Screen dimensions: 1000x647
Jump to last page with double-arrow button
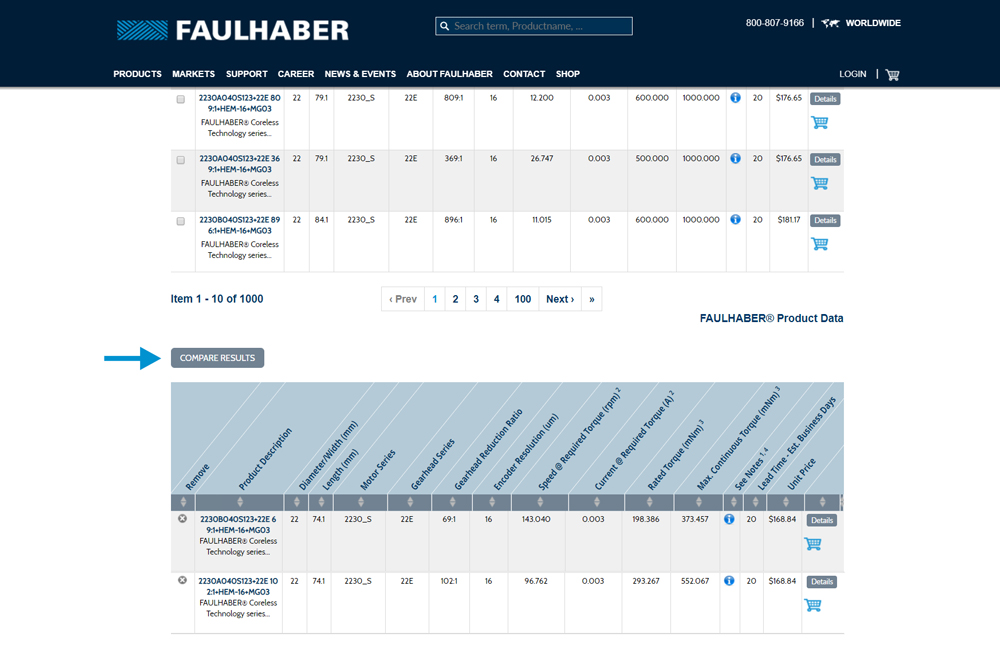(x=592, y=299)
